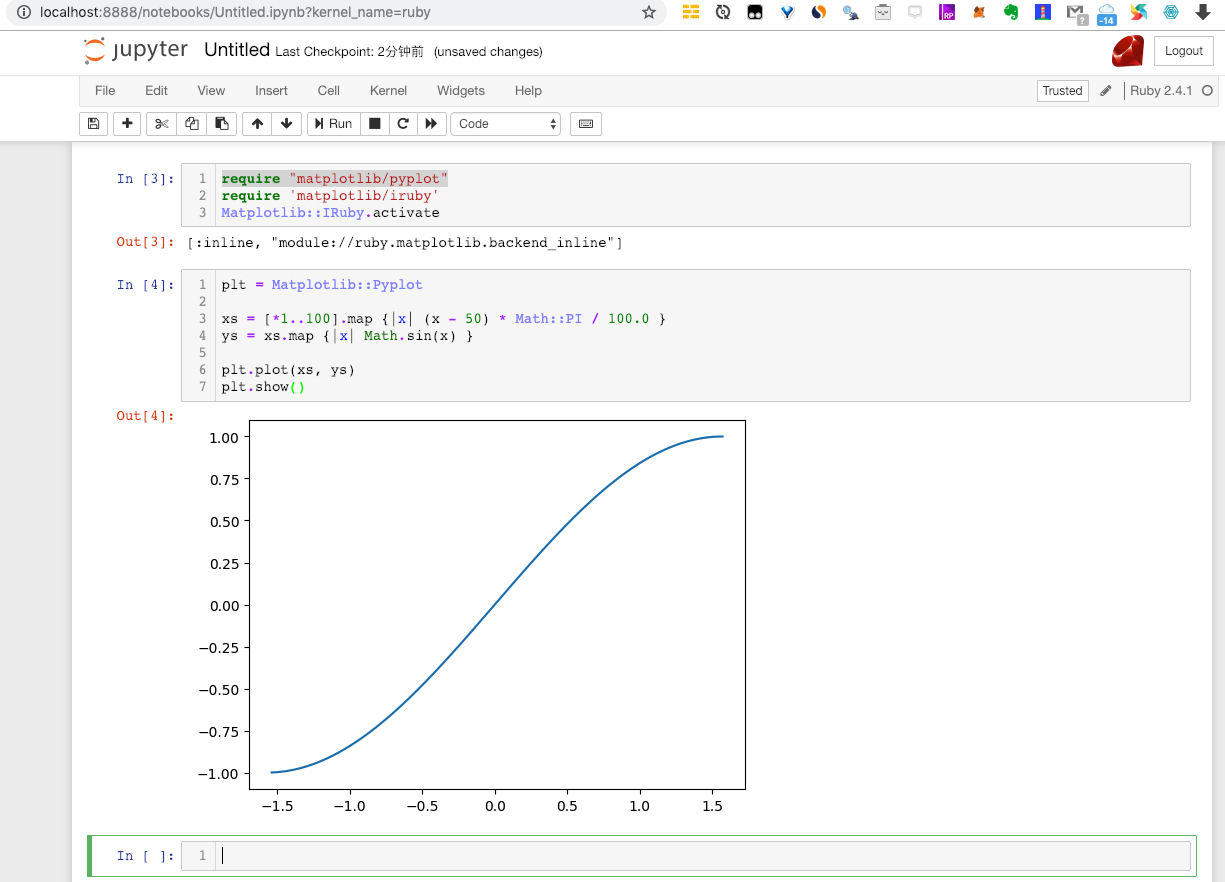The width and height of the screenshot is (1225, 882).
Task: Open the Widgets menu
Action: click(x=460, y=90)
